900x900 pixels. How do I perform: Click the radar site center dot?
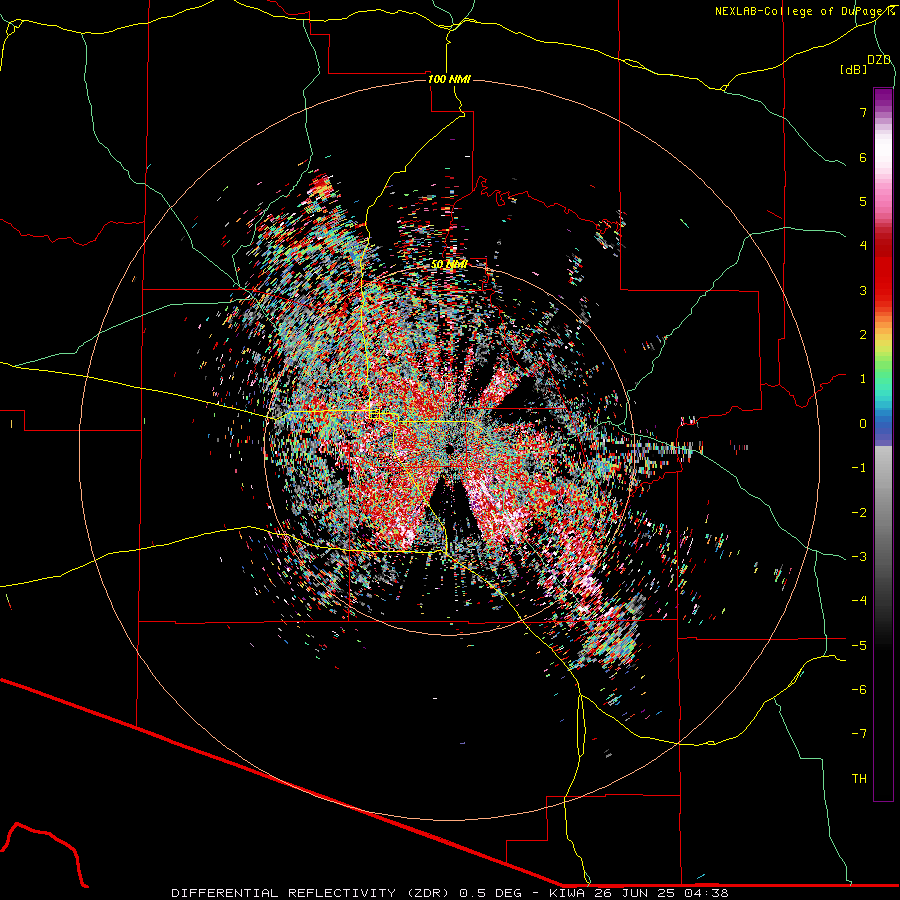point(450,449)
